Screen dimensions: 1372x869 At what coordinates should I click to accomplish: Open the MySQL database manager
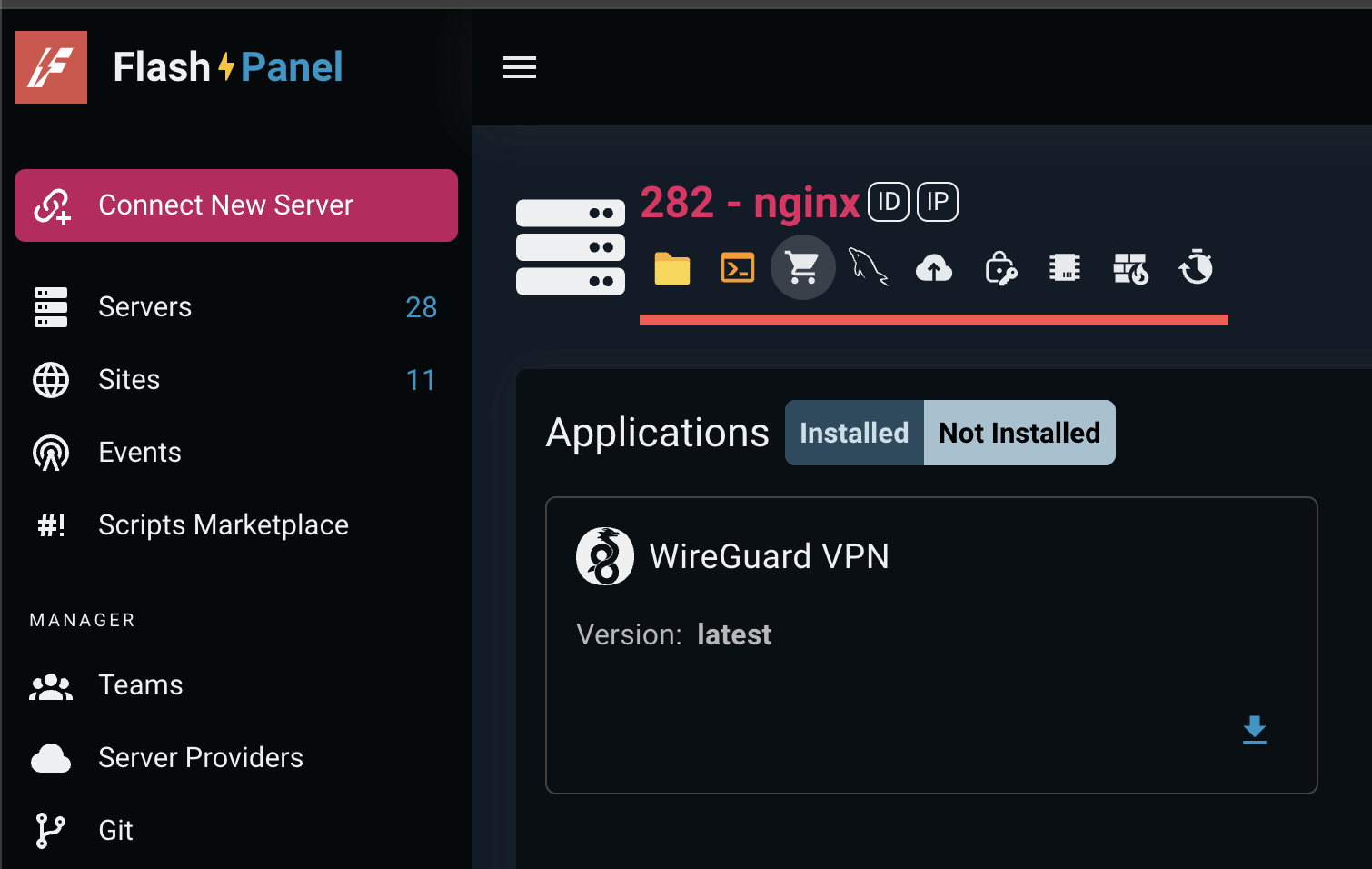click(868, 267)
